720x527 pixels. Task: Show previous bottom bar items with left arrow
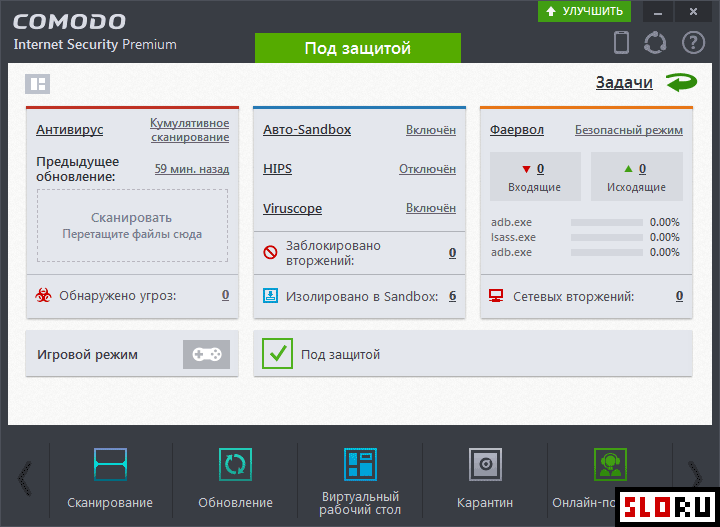[x=24, y=478]
